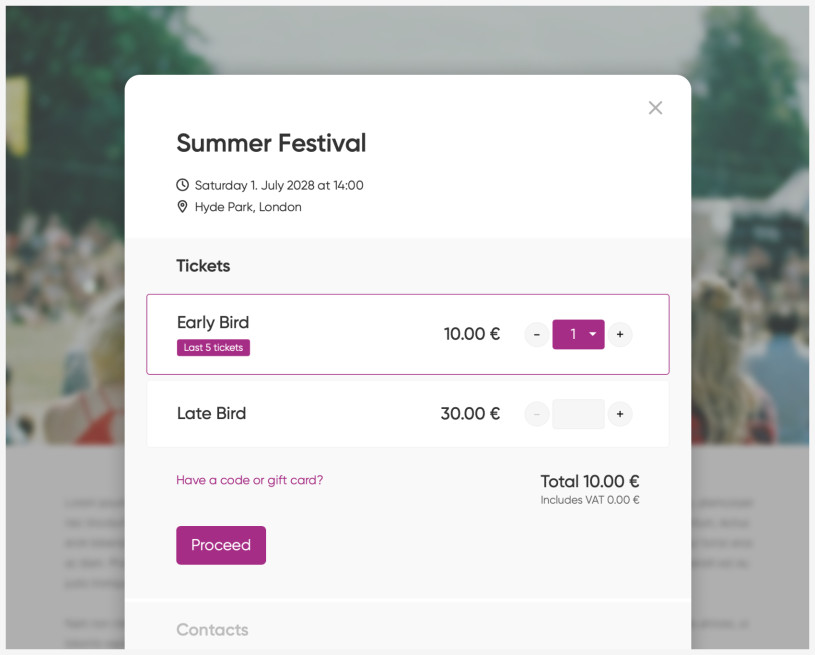Click the location pin icon
This screenshot has height=655, width=815.
182,207
